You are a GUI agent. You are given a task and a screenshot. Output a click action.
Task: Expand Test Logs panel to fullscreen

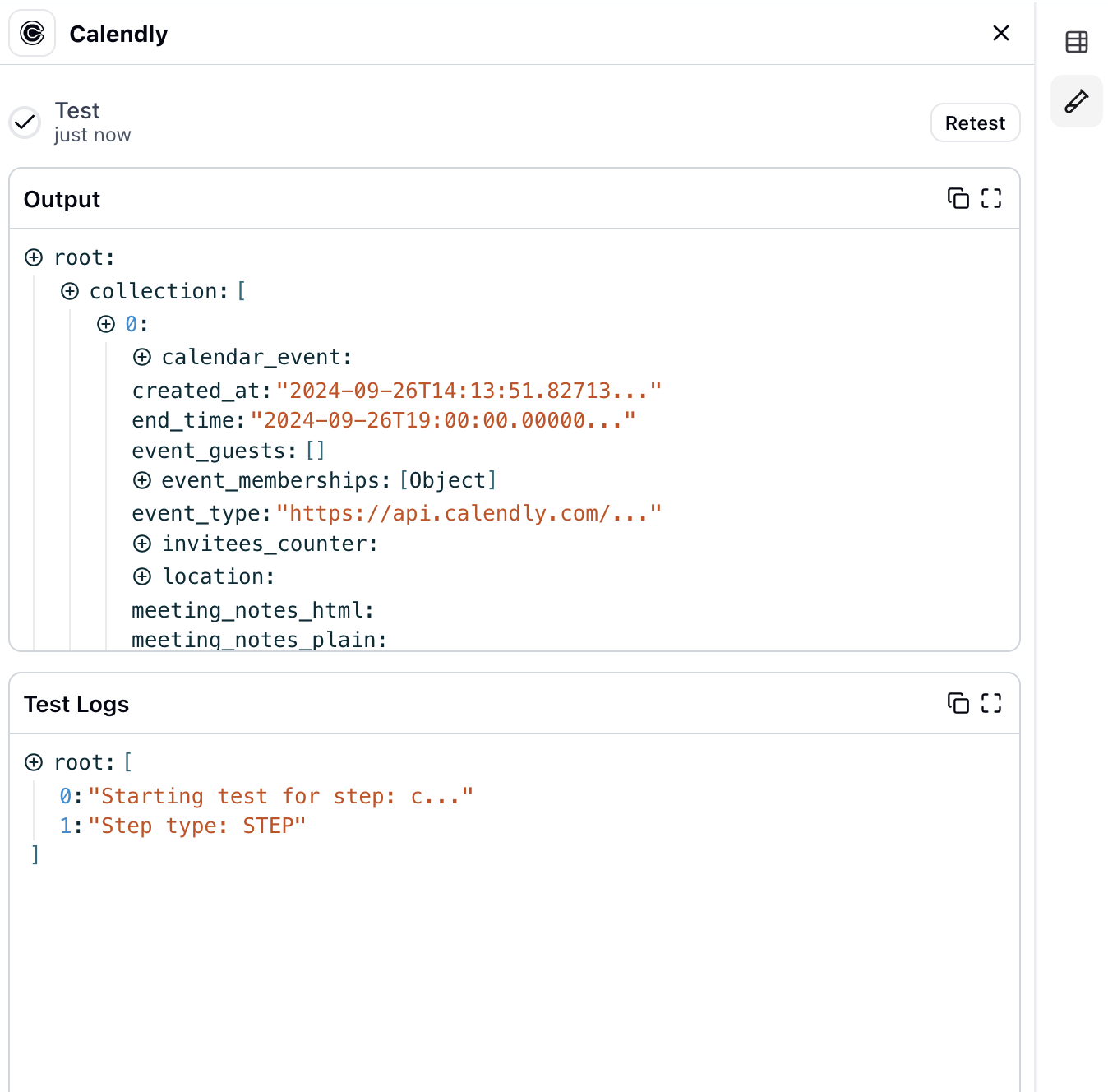[x=991, y=704]
